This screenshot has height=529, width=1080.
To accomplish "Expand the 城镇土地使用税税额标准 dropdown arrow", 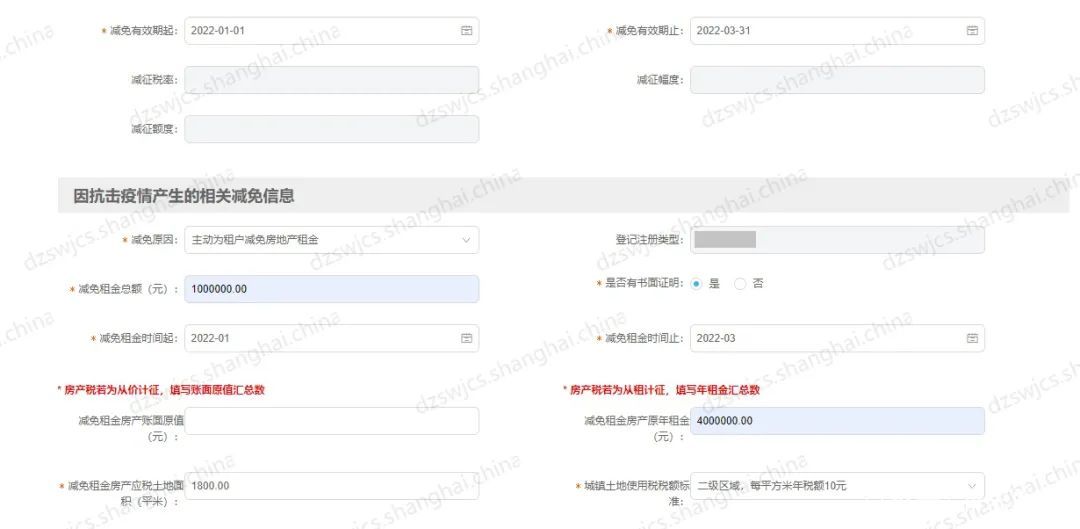I will click(x=972, y=486).
